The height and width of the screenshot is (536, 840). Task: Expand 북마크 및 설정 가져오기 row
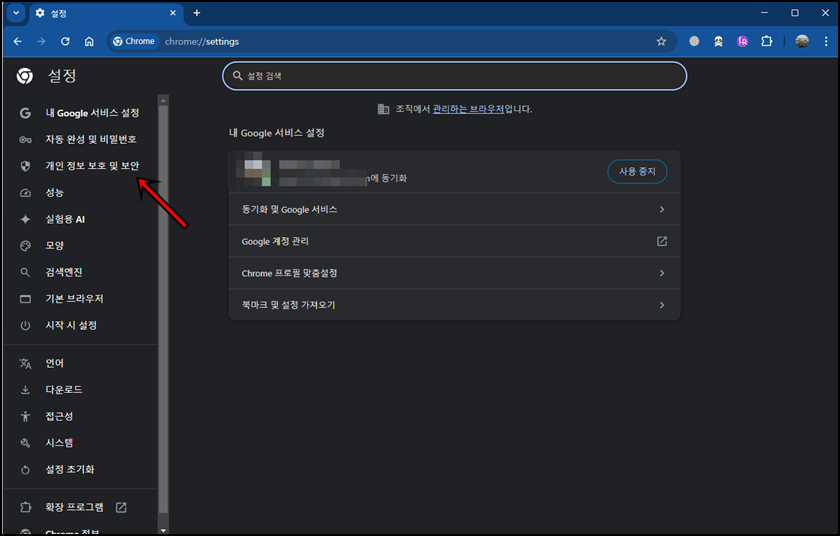tap(454, 305)
